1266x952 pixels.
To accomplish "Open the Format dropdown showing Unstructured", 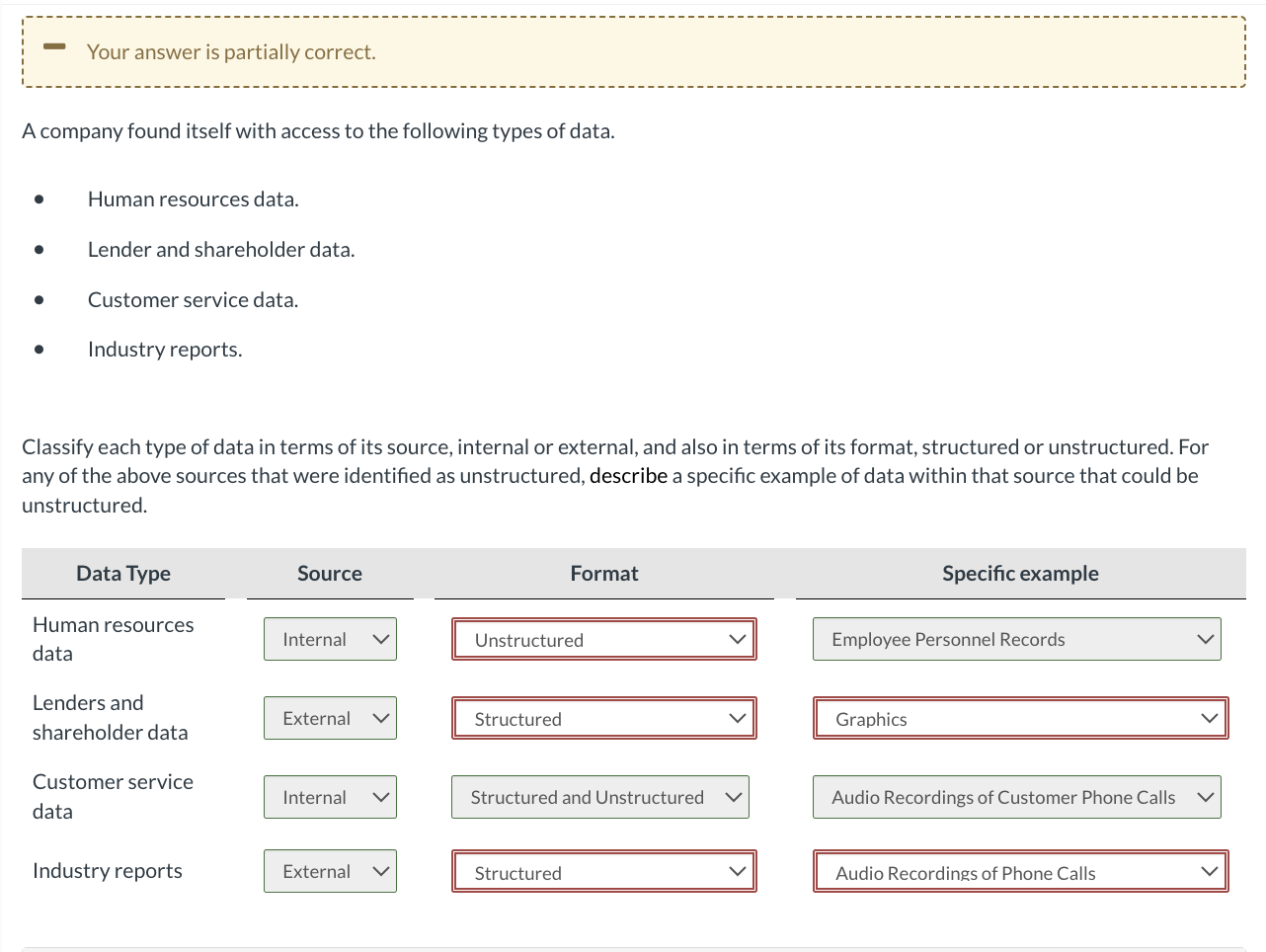I will pyautogui.click(x=604, y=639).
